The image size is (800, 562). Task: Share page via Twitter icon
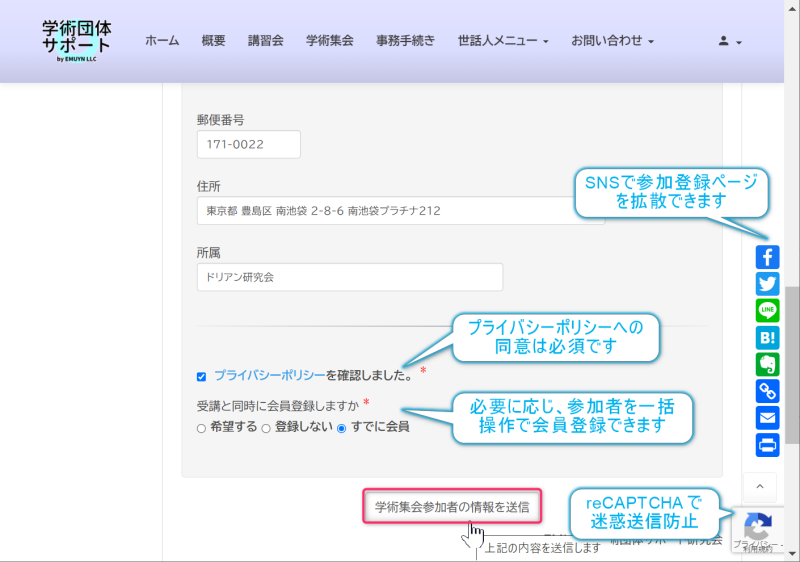coord(767,283)
